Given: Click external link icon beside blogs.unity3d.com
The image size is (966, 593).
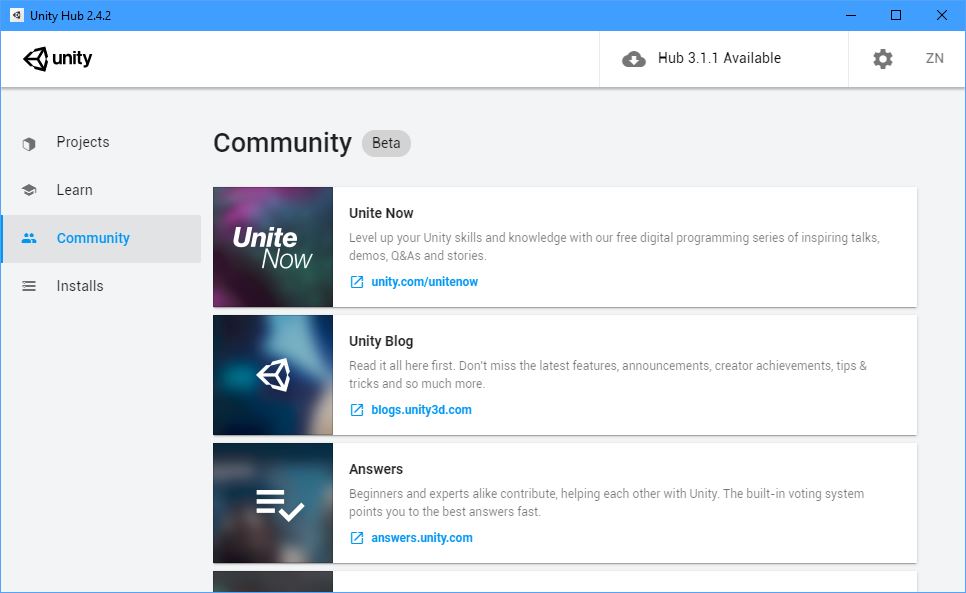Looking at the screenshot, I should (357, 410).
